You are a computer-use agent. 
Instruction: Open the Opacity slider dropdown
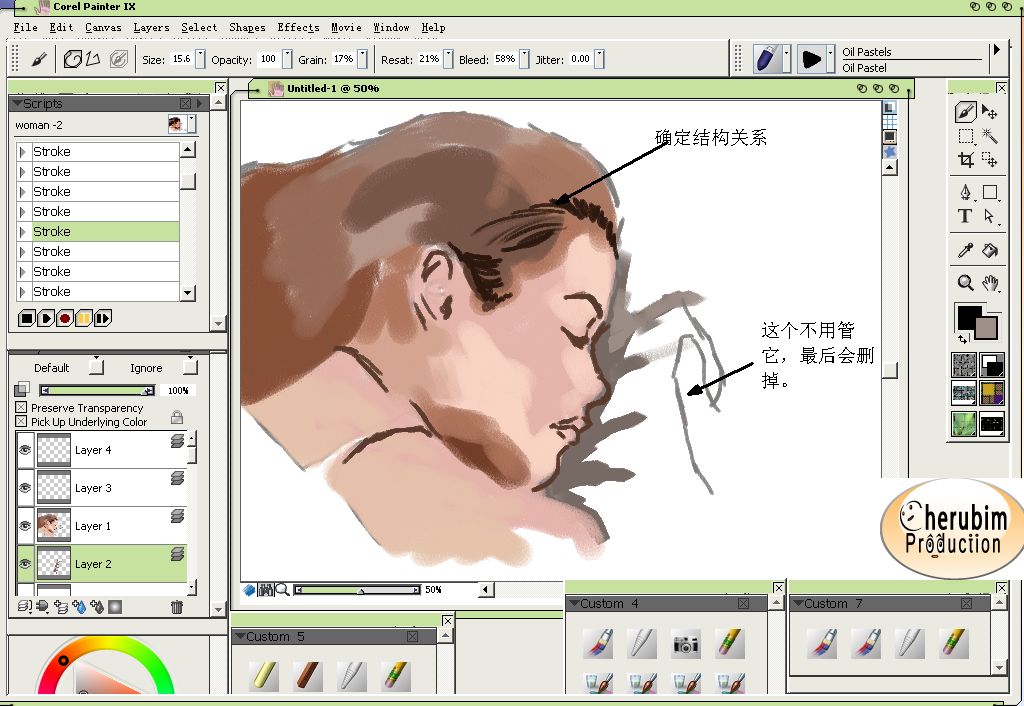pos(287,59)
